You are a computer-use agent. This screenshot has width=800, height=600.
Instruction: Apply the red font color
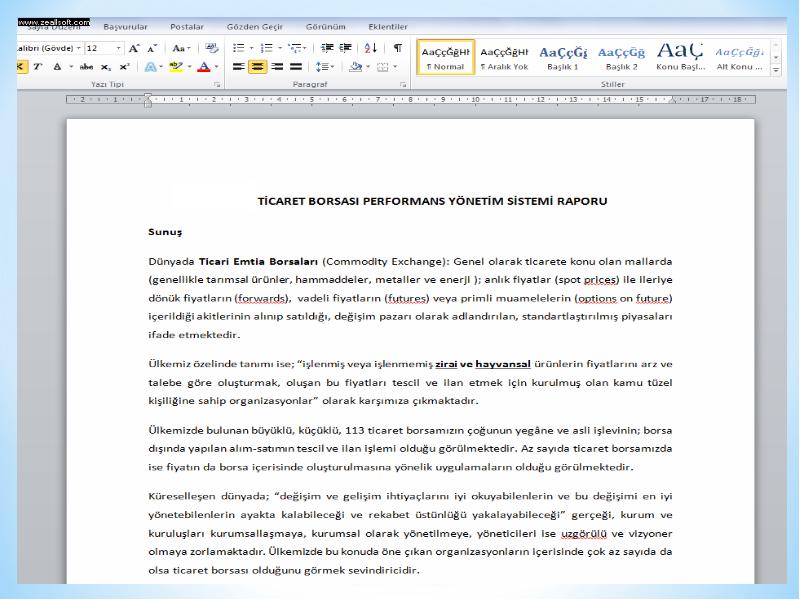point(204,67)
